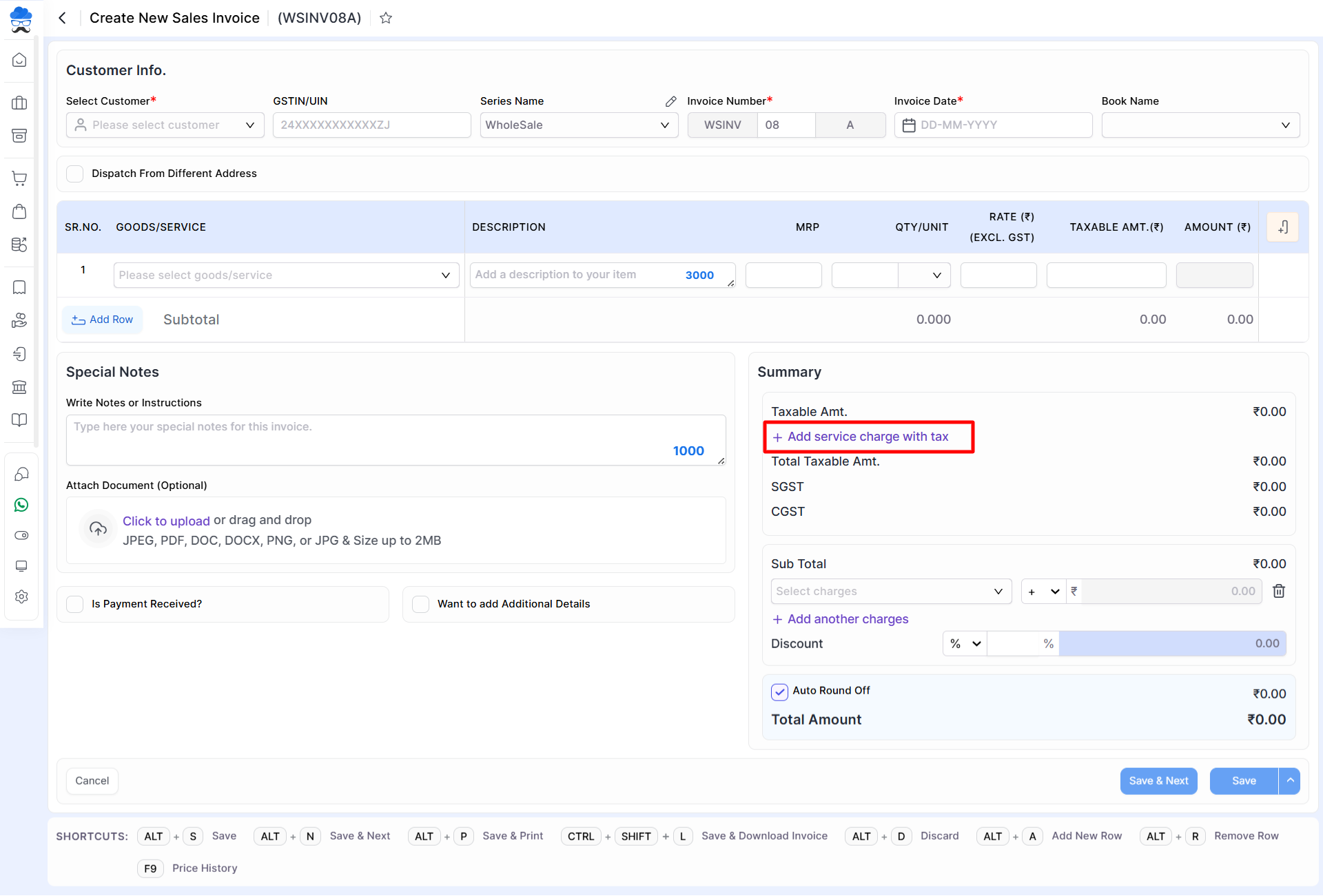Viewport: 1323px width, 896px height.
Task: Open the shopping cart icon in sidebar
Action: click(x=20, y=178)
